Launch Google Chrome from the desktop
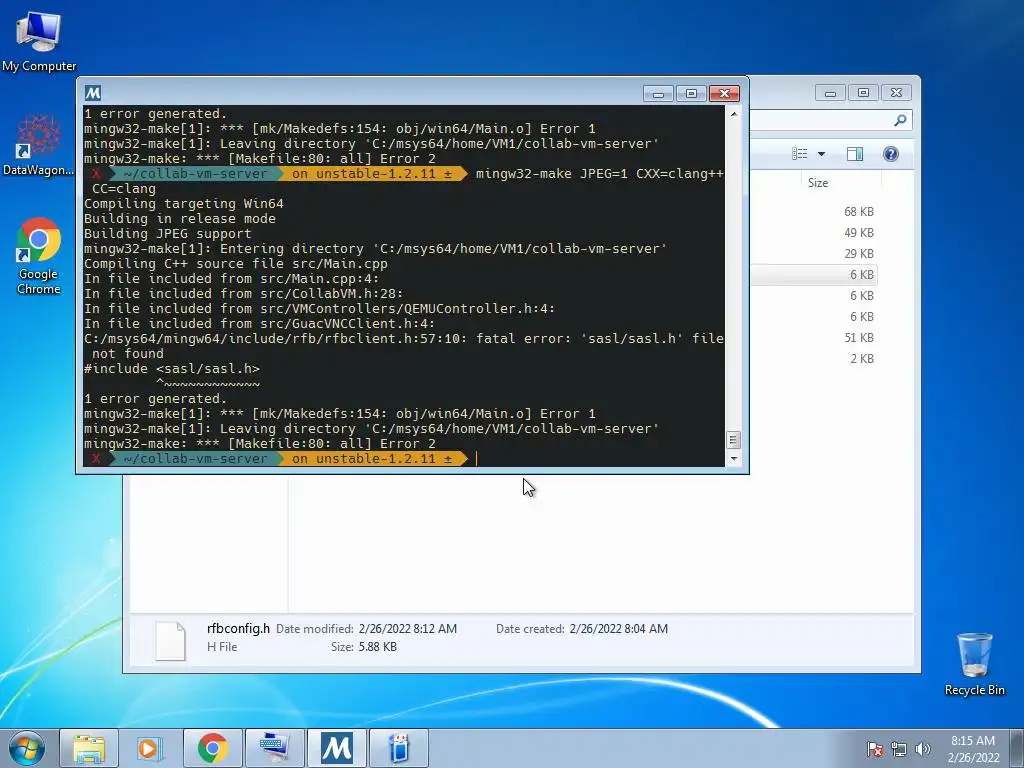This screenshot has width=1024, height=768. point(39,256)
